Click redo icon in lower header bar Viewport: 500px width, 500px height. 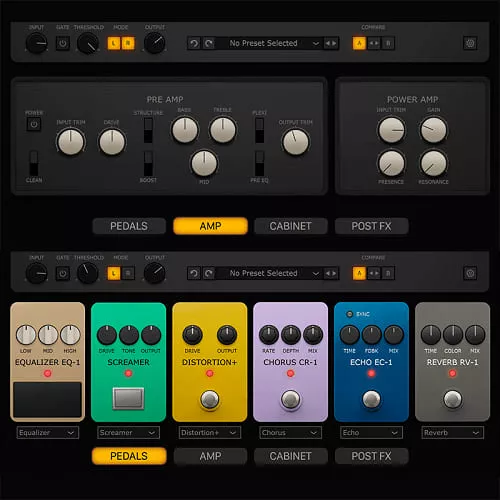pos(209,274)
